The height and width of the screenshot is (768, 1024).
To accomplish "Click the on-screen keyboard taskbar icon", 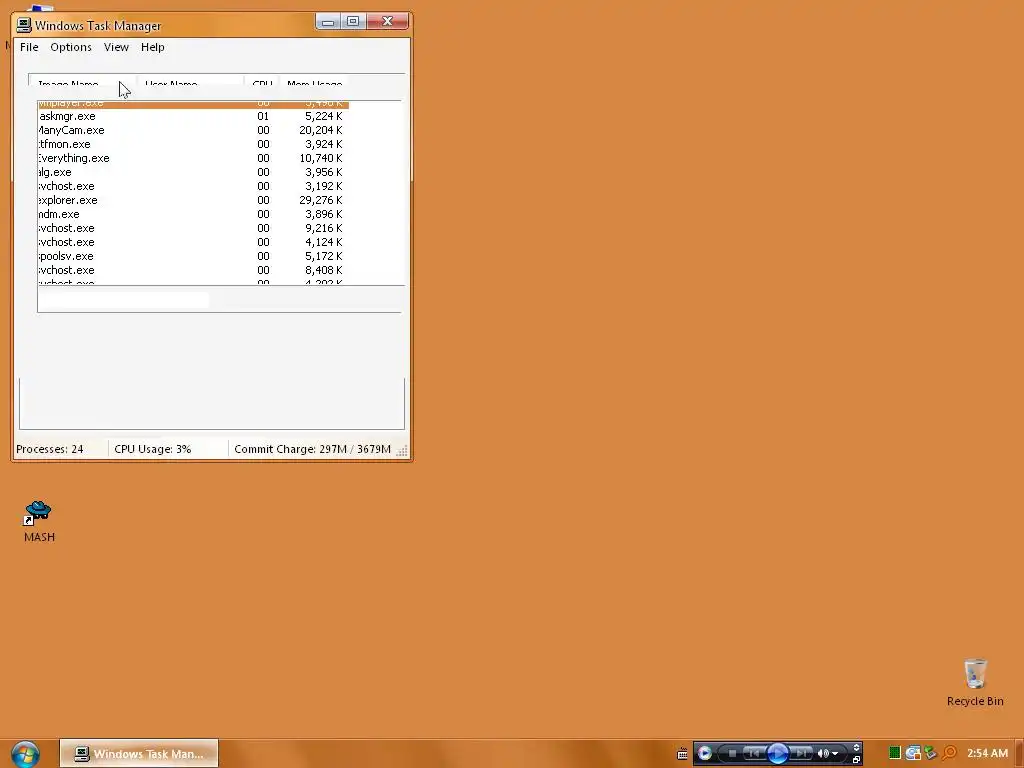I will [682, 754].
